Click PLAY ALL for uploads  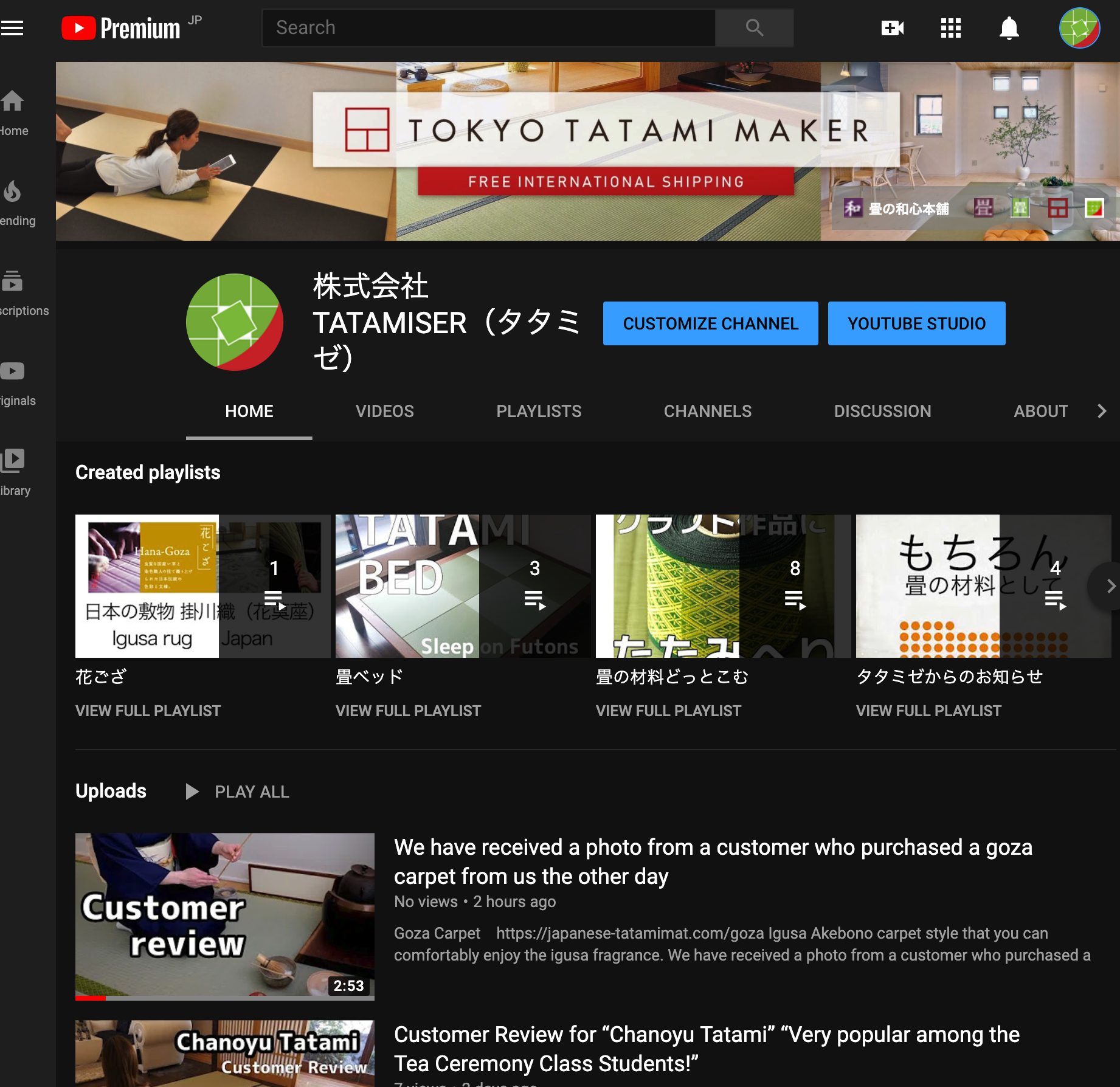tap(238, 792)
